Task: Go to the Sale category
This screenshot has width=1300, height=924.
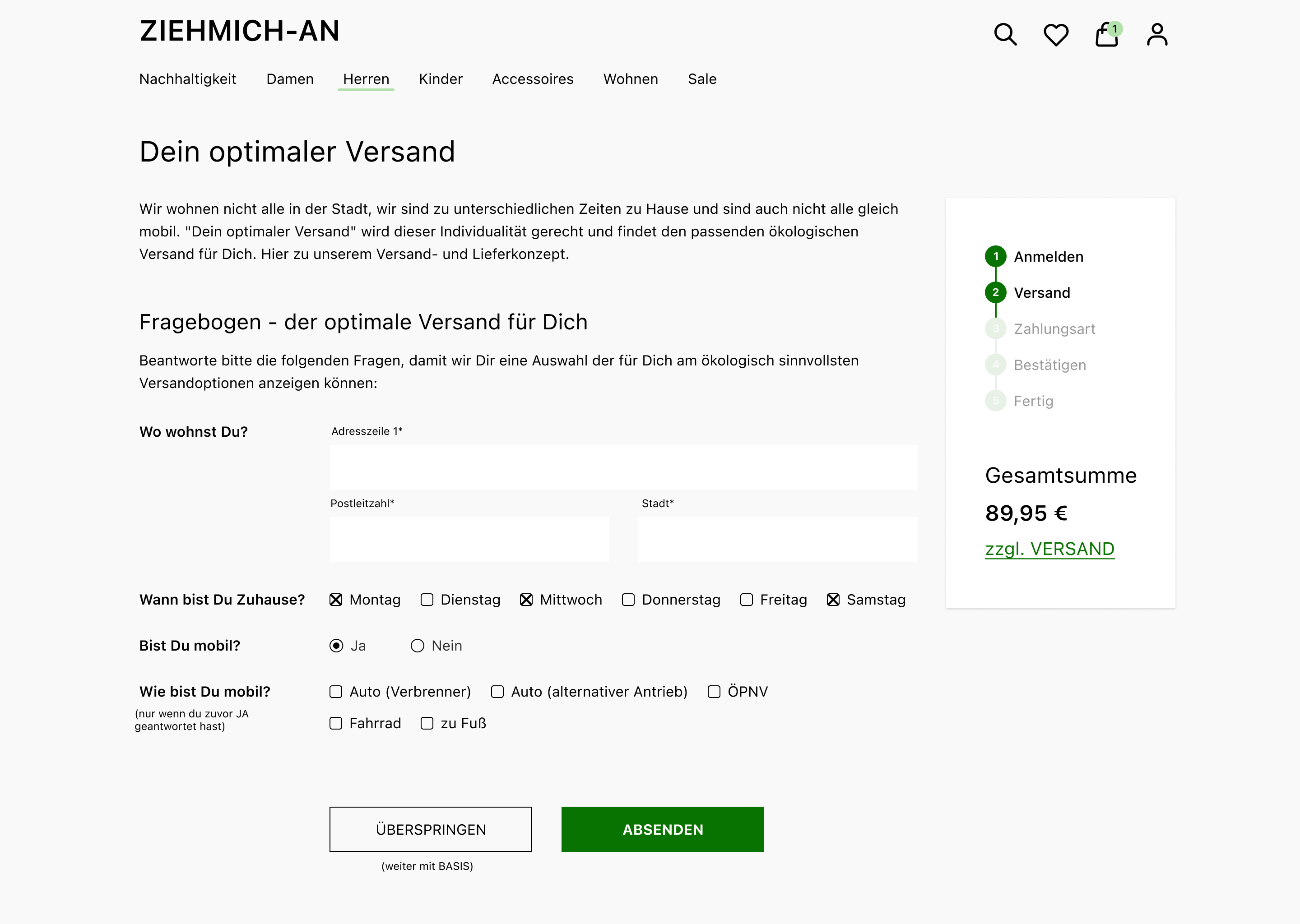Action: [x=702, y=79]
